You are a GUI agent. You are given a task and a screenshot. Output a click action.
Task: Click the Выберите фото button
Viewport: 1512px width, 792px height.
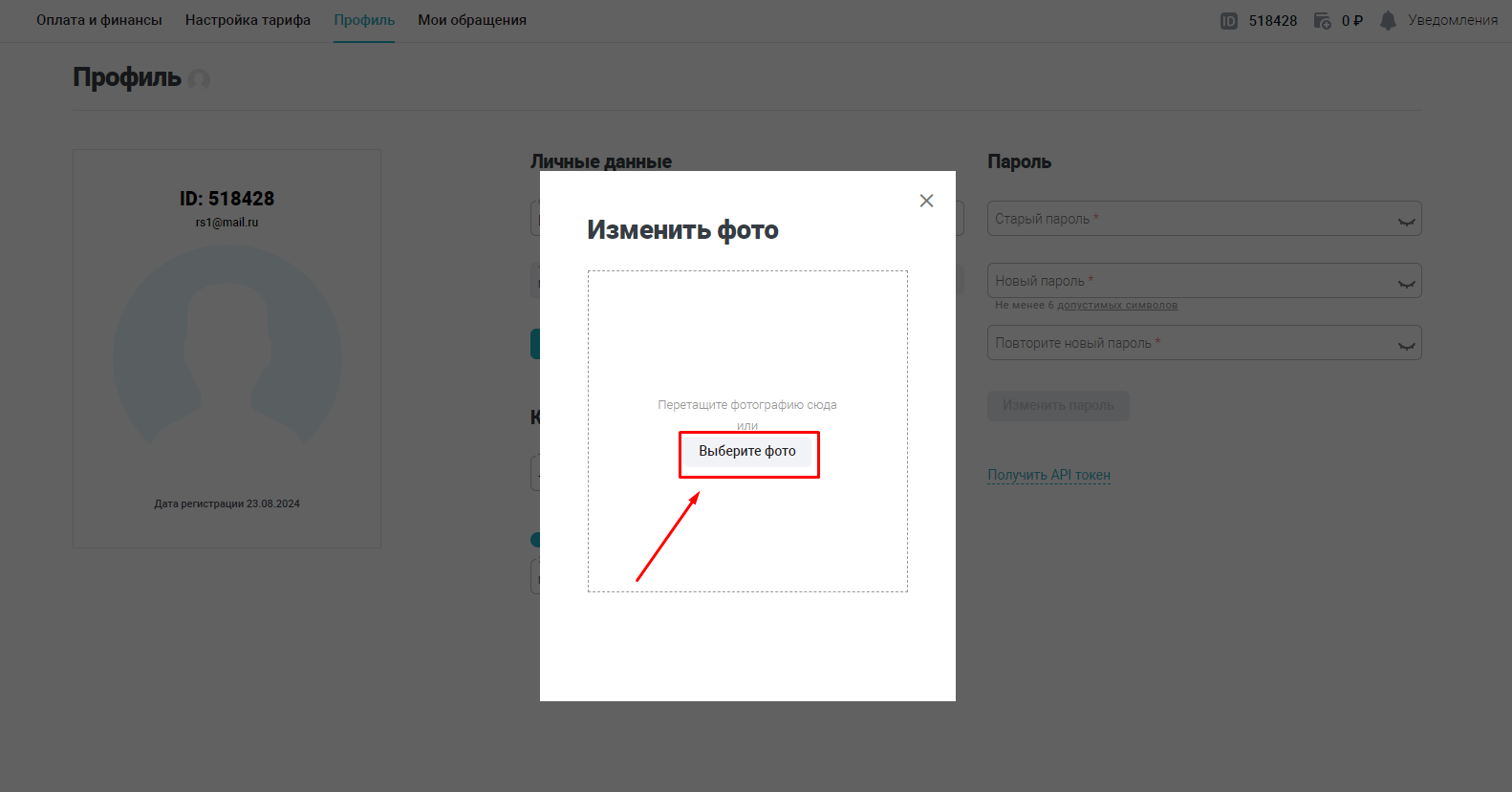click(747, 451)
